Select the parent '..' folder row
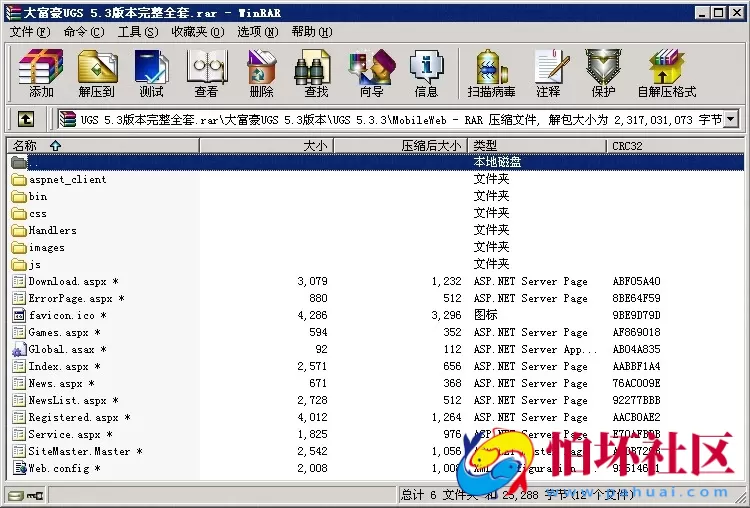 pyautogui.click(x=375, y=162)
